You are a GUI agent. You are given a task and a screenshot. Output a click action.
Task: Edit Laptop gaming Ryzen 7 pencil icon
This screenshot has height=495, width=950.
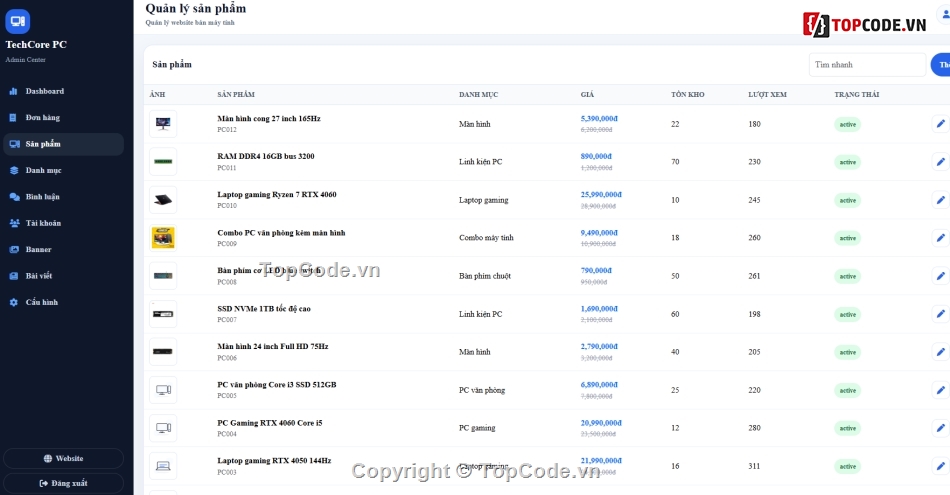940,200
